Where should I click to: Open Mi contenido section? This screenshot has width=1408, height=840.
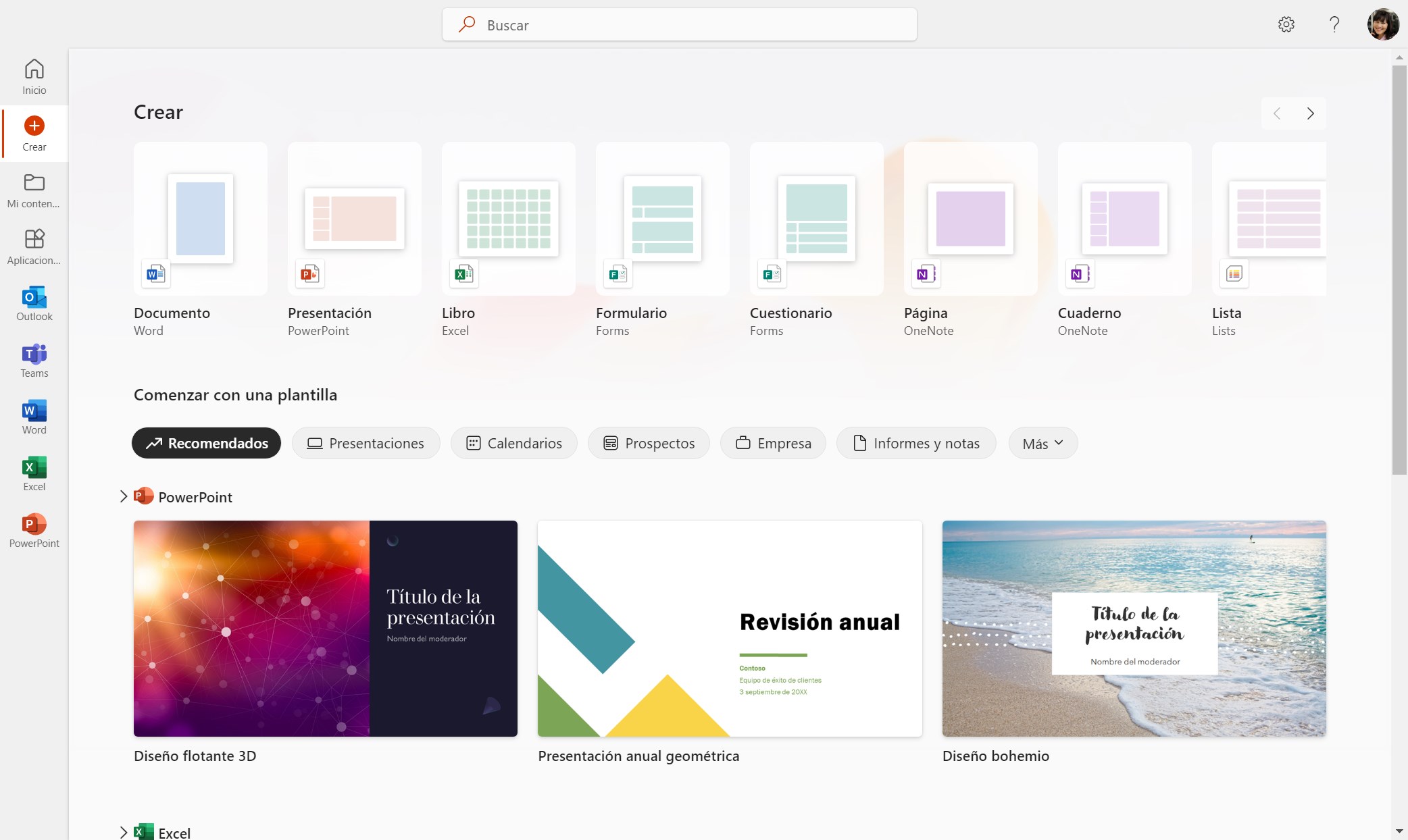tap(33, 190)
